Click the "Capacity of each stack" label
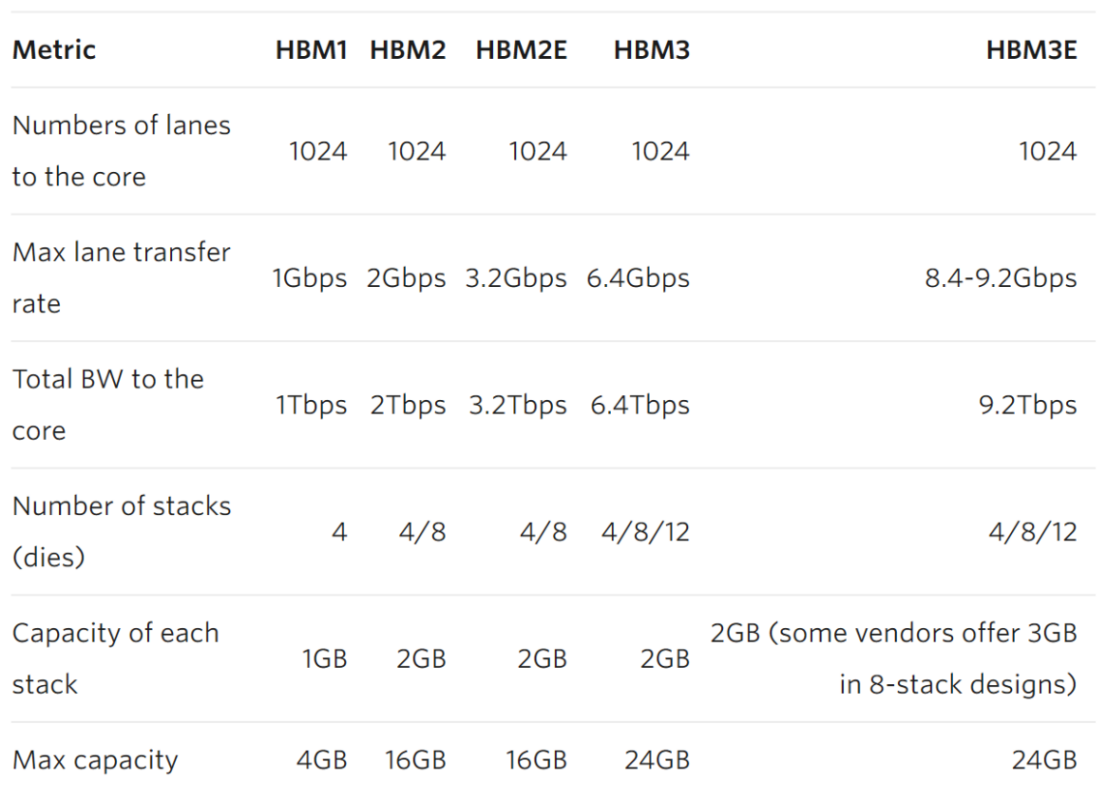Screen dimensions: 1107x800 pos(115,658)
